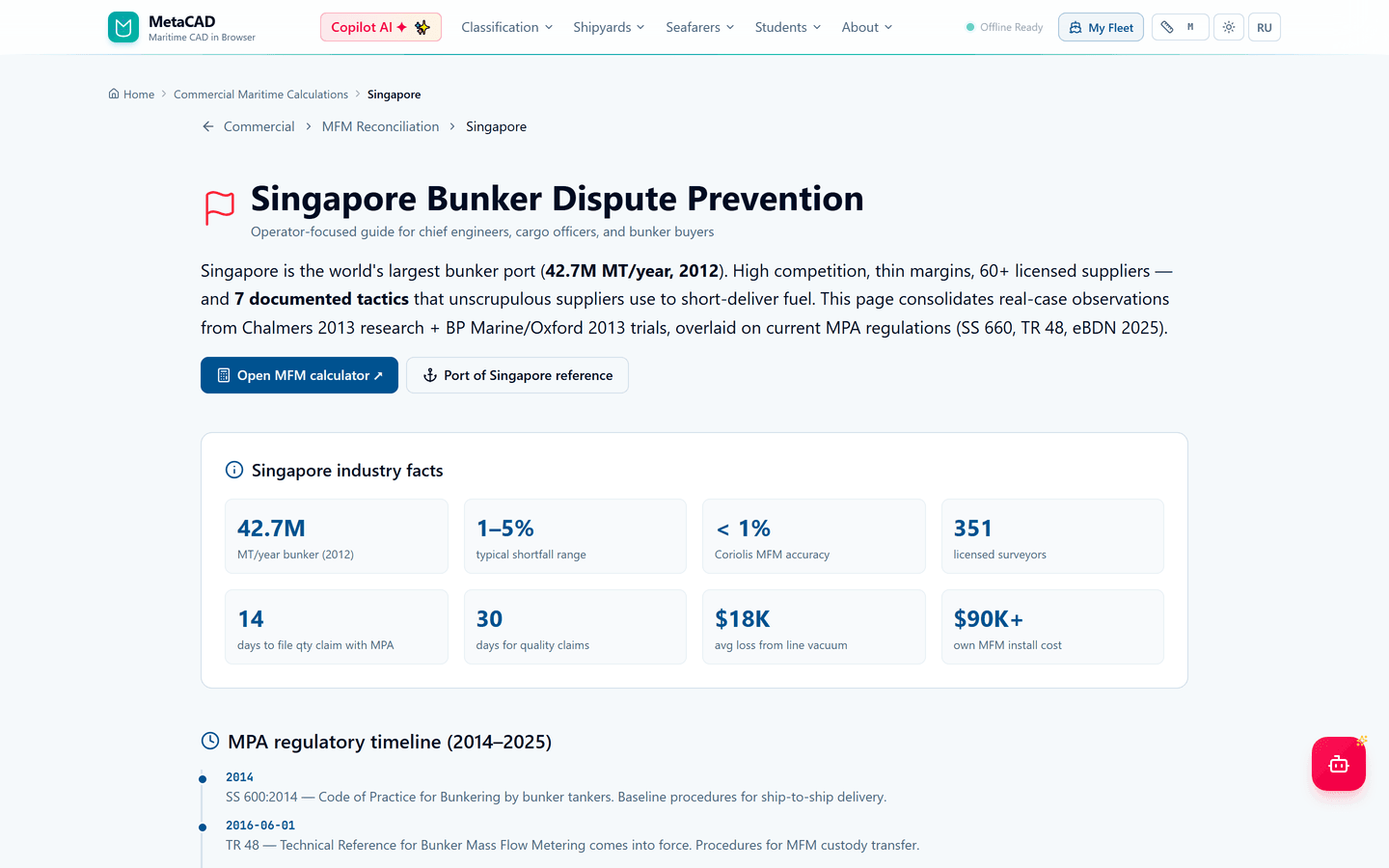Click the red flag icon beside the title
The image size is (1389, 868).
click(x=220, y=207)
